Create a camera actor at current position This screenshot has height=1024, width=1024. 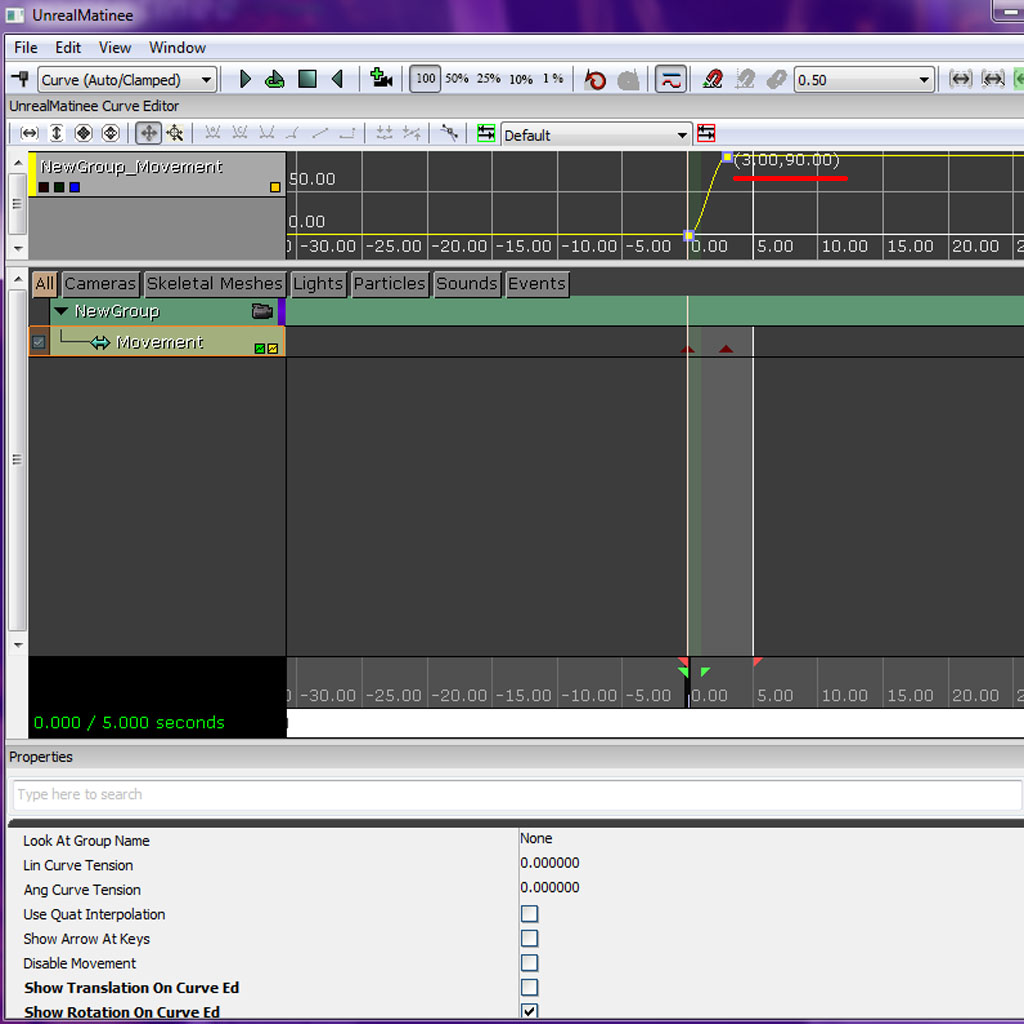(x=381, y=78)
